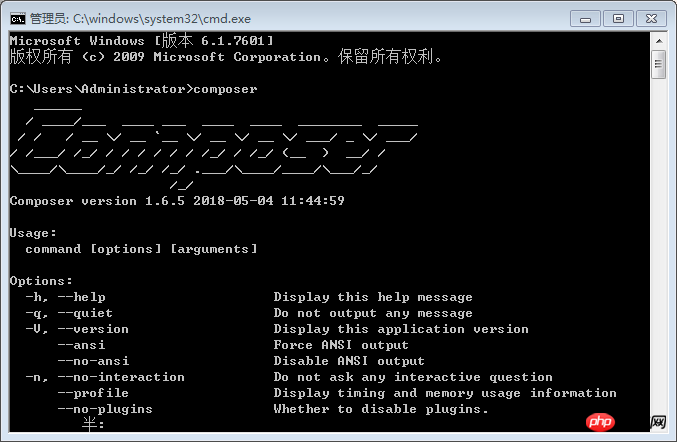This screenshot has width=677, height=442.
Task: Close the cmd.exe window
Action: (651, 19)
